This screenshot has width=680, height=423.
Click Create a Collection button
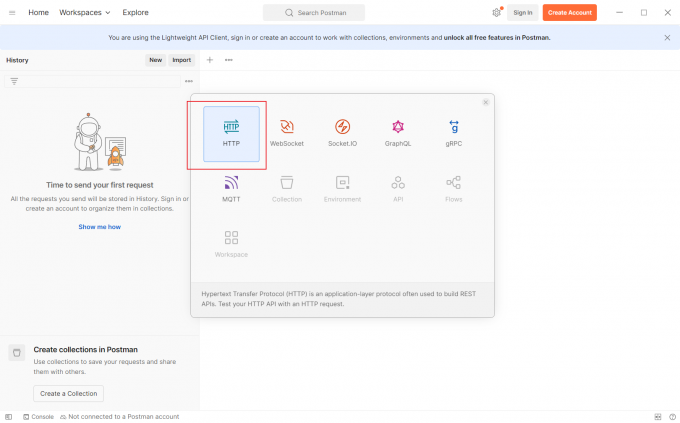coord(69,393)
